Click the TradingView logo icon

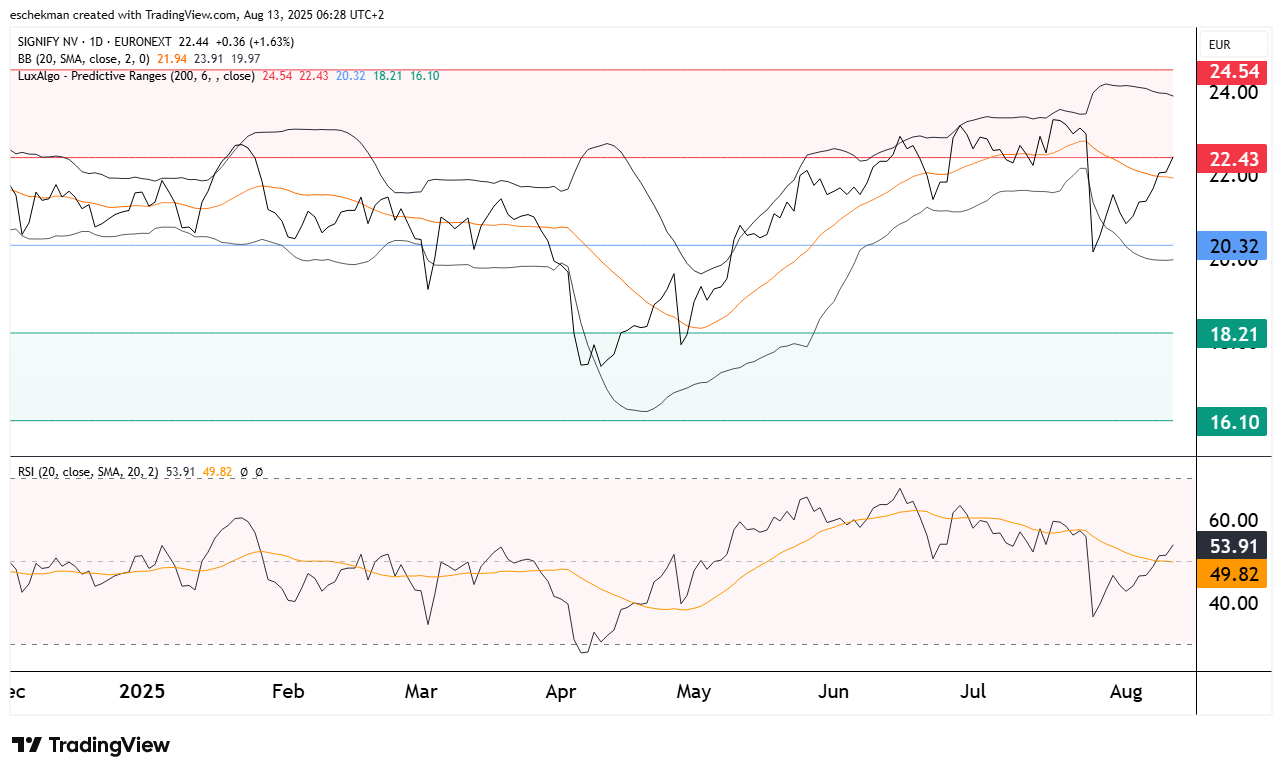tap(27, 745)
